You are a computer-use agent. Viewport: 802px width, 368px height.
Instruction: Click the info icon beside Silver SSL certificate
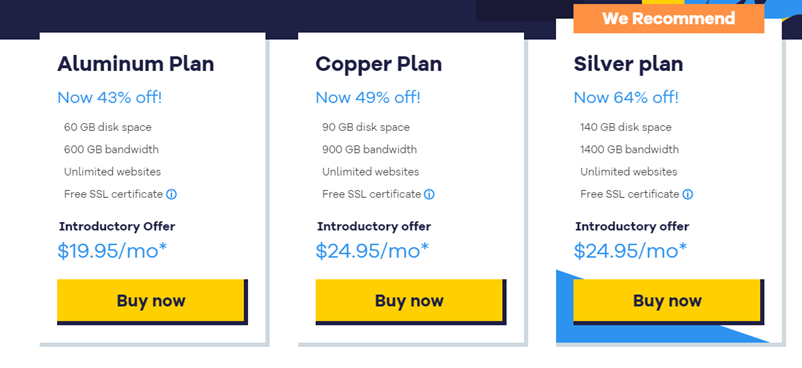(x=688, y=194)
